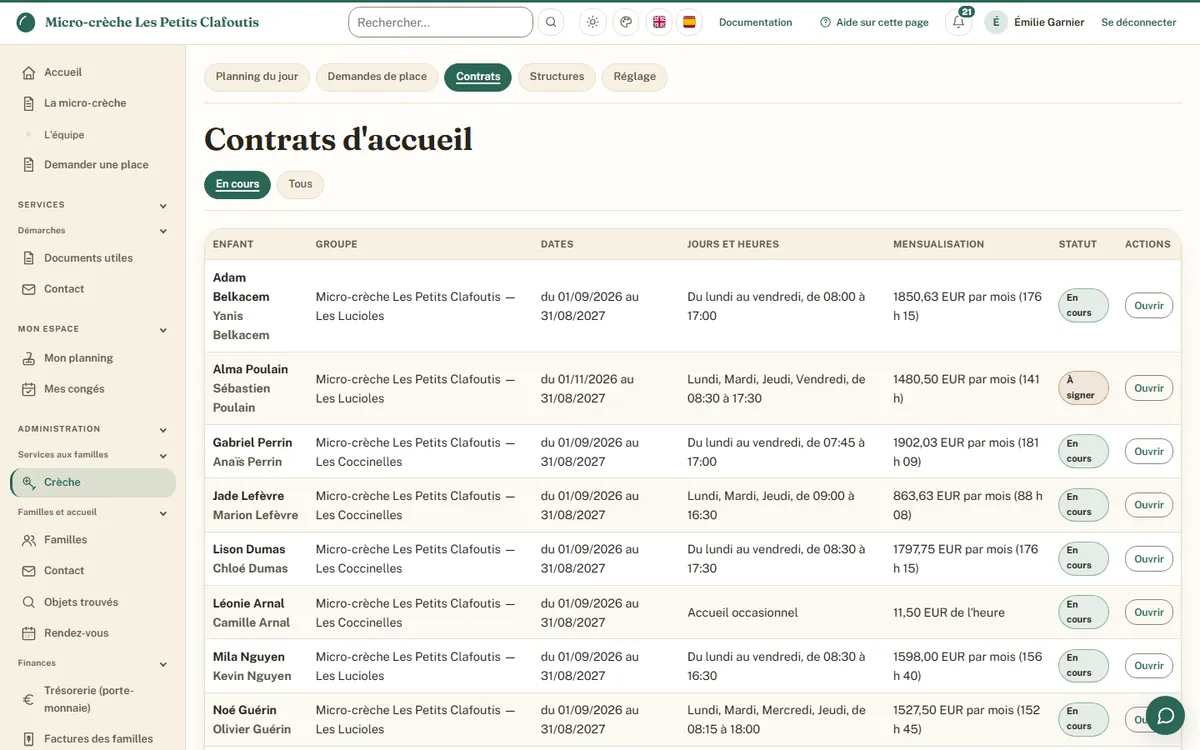Click the parent name Kevin Nguyen
Viewport: 1200px width, 750px height.
pyautogui.click(x=252, y=676)
